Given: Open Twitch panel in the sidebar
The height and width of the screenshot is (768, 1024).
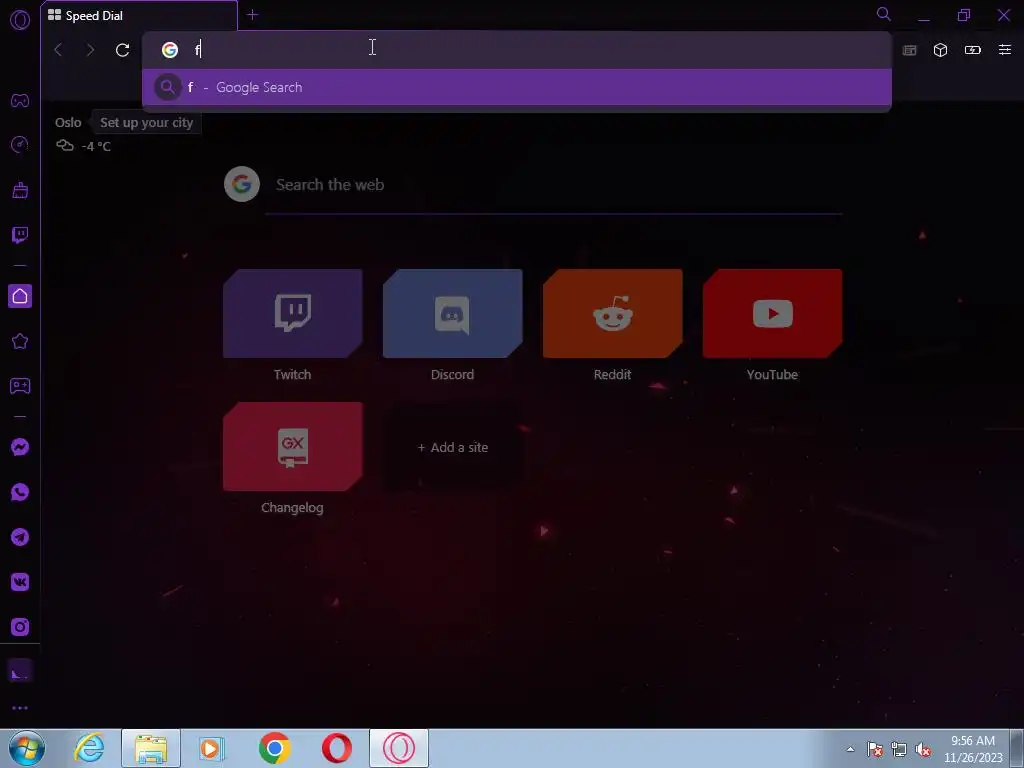Looking at the screenshot, I should 20,235.
